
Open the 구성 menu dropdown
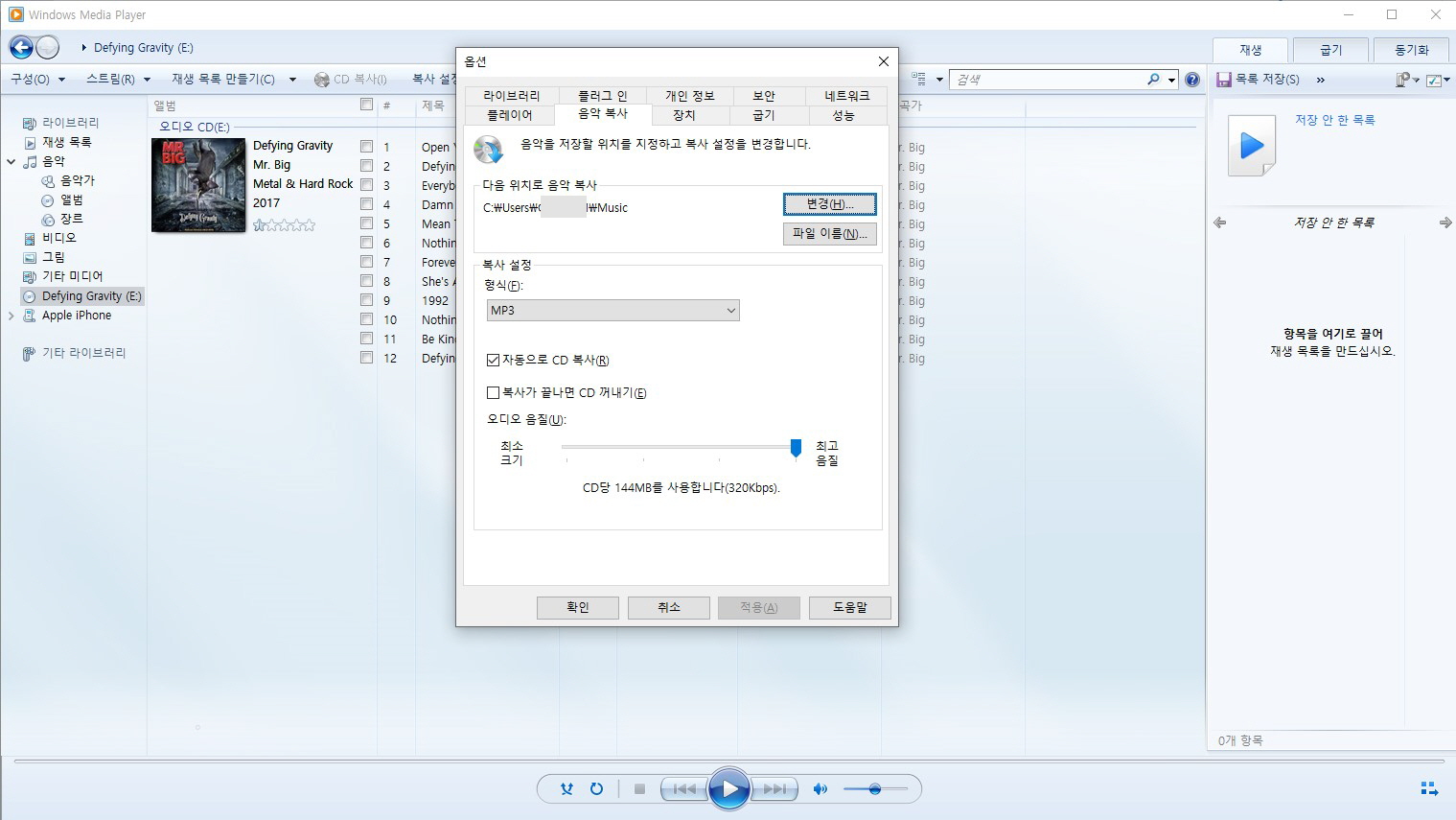(x=37, y=80)
